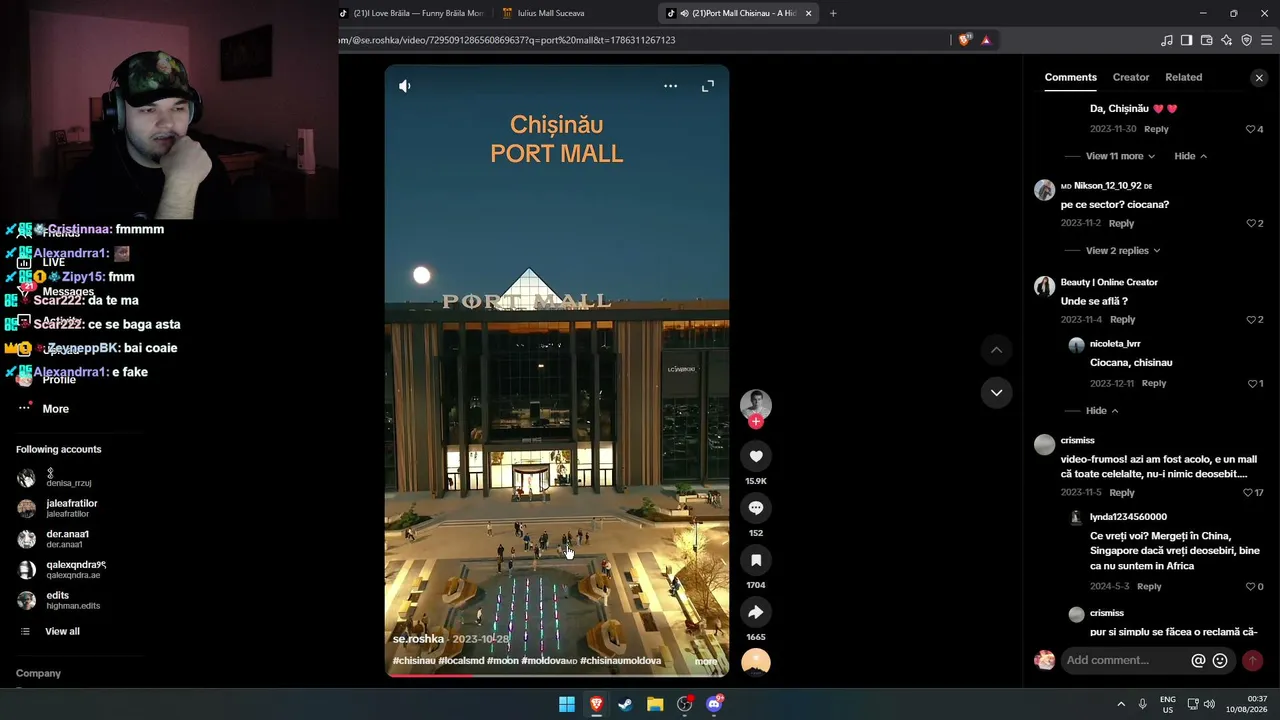Open Brave Rewards triangle icon
The width and height of the screenshot is (1280, 720).
tap(986, 40)
